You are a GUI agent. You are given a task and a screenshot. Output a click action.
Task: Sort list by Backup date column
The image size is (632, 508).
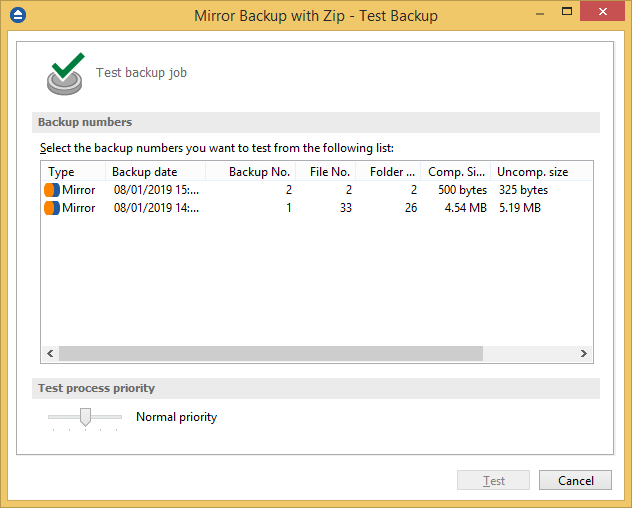[x=156, y=172]
